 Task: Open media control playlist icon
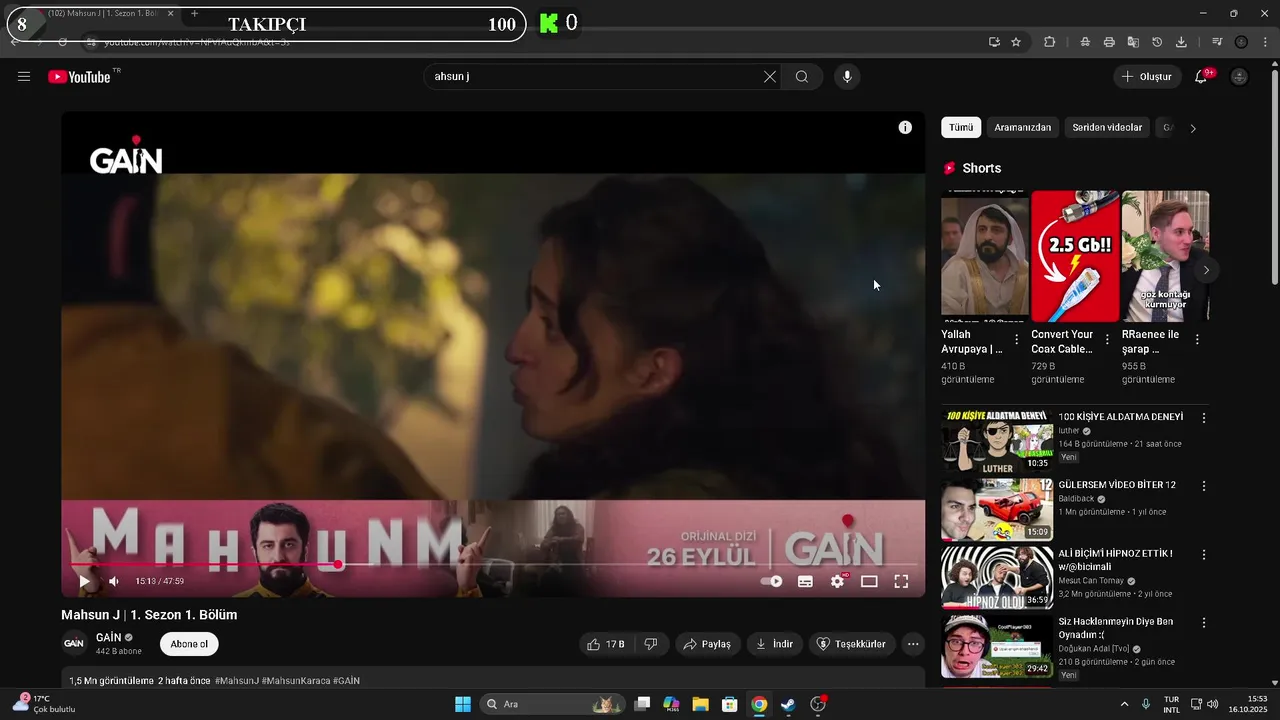pyautogui.click(x=1217, y=42)
